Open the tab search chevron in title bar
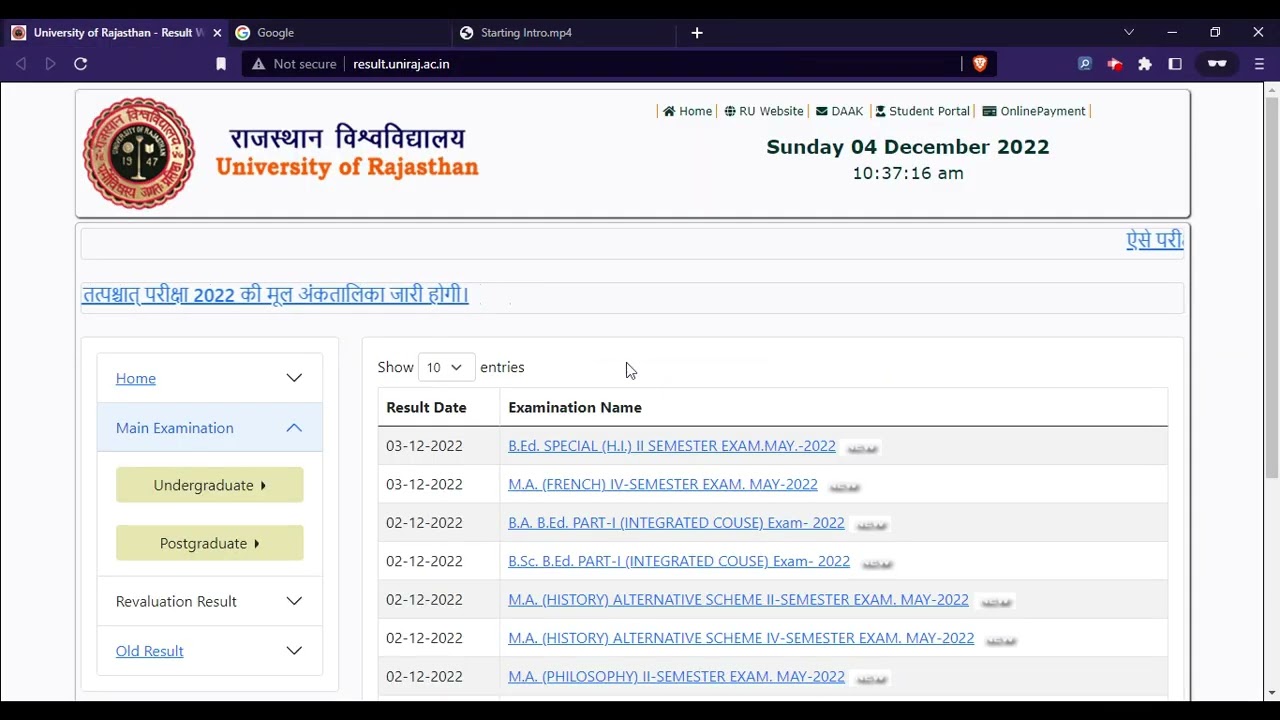Screen dimensions: 1280x720 pyautogui.click(x=1129, y=33)
